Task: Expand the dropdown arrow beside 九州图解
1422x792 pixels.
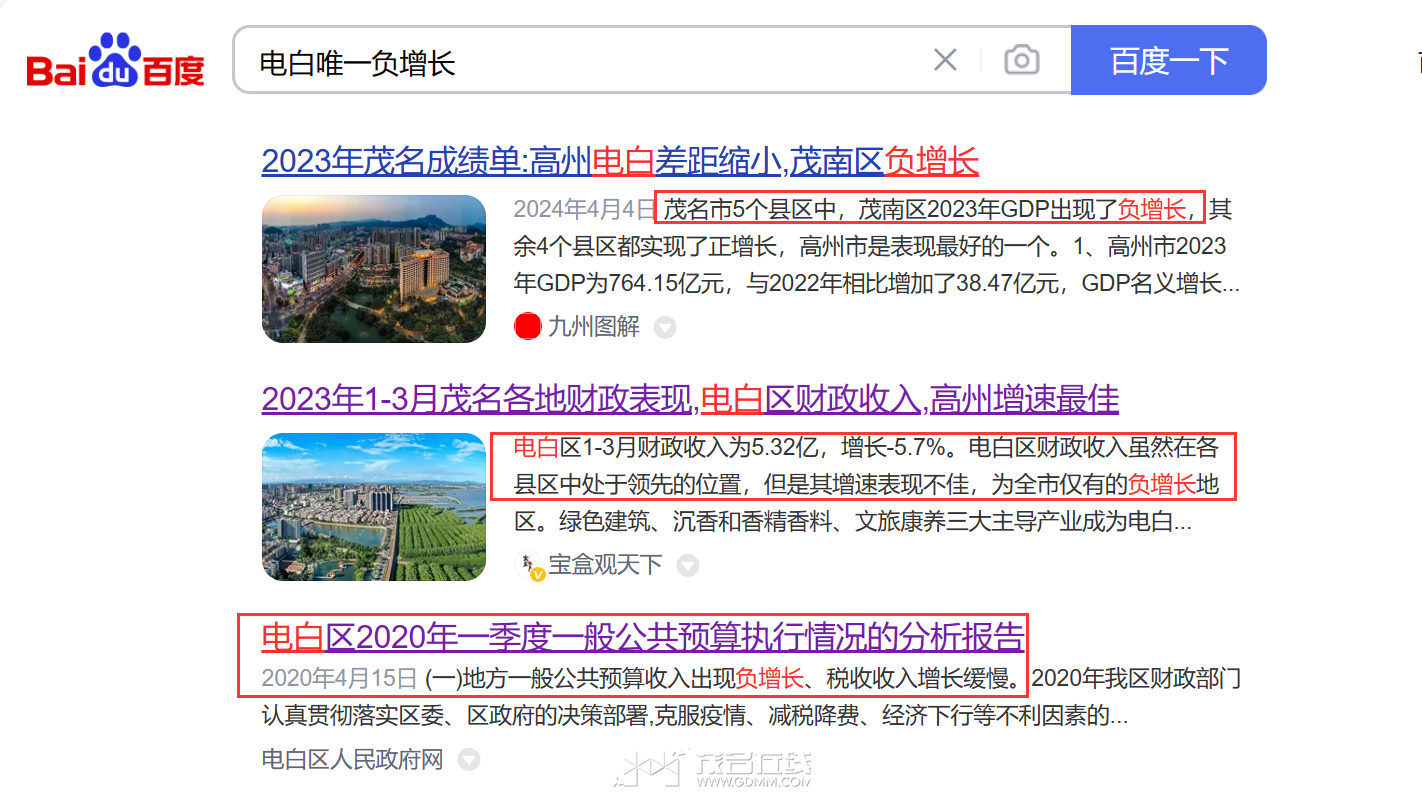Action: coord(665,327)
